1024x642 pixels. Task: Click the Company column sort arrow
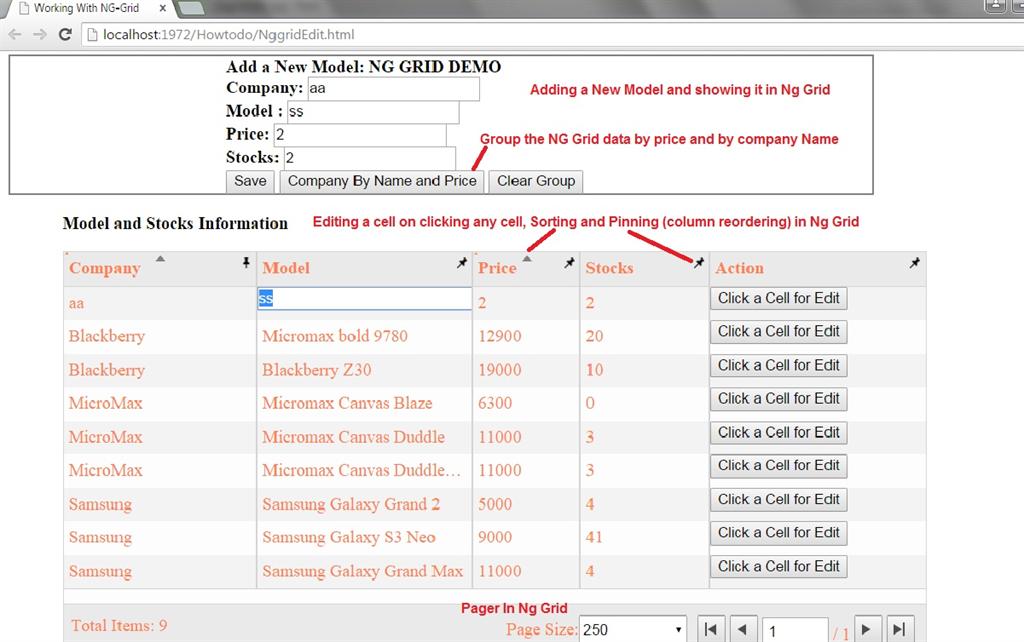(160, 259)
